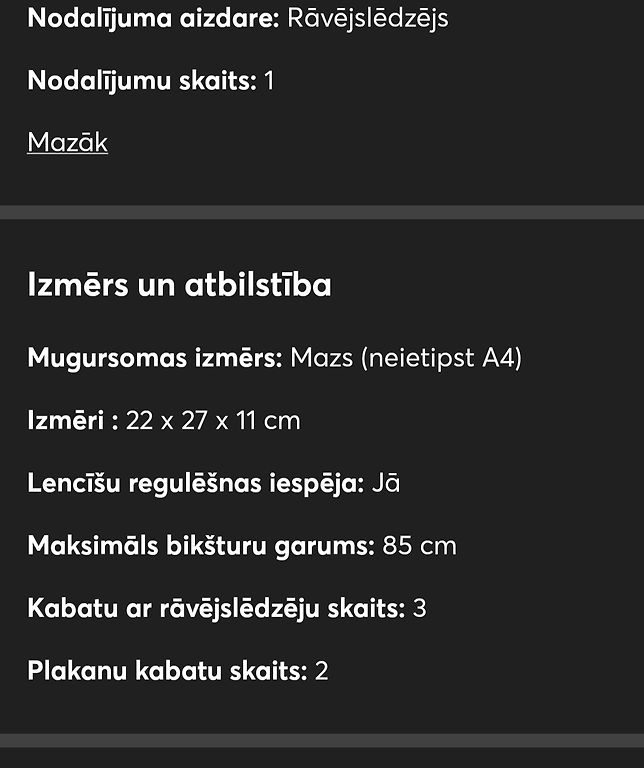The image size is (644, 768).
Task: Click the Mugursomas izmērs label
Action: pyautogui.click(x=155, y=358)
